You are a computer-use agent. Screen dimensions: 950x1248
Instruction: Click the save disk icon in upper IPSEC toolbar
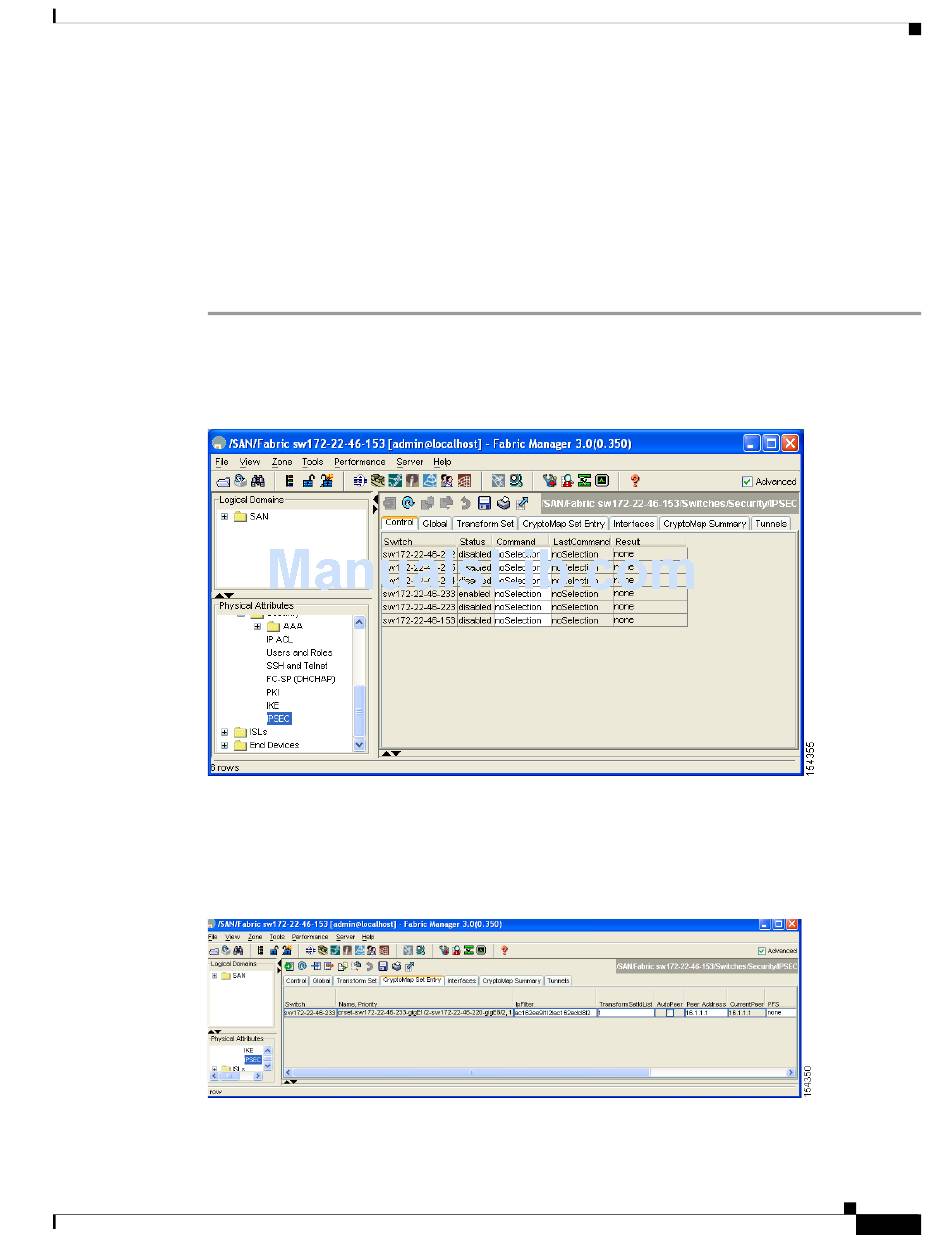click(x=484, y=503)
